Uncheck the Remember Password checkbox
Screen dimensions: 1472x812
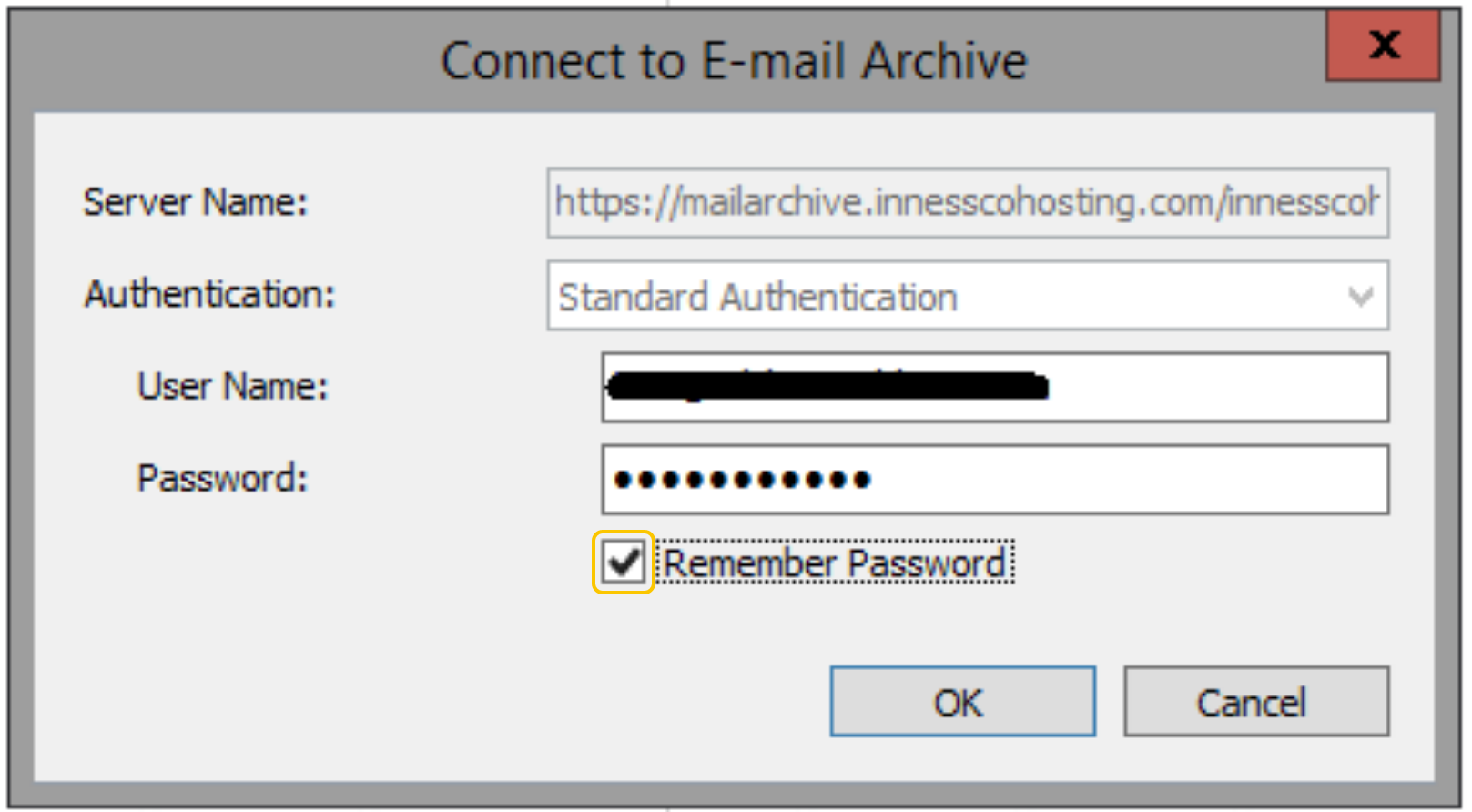point(624,563)
